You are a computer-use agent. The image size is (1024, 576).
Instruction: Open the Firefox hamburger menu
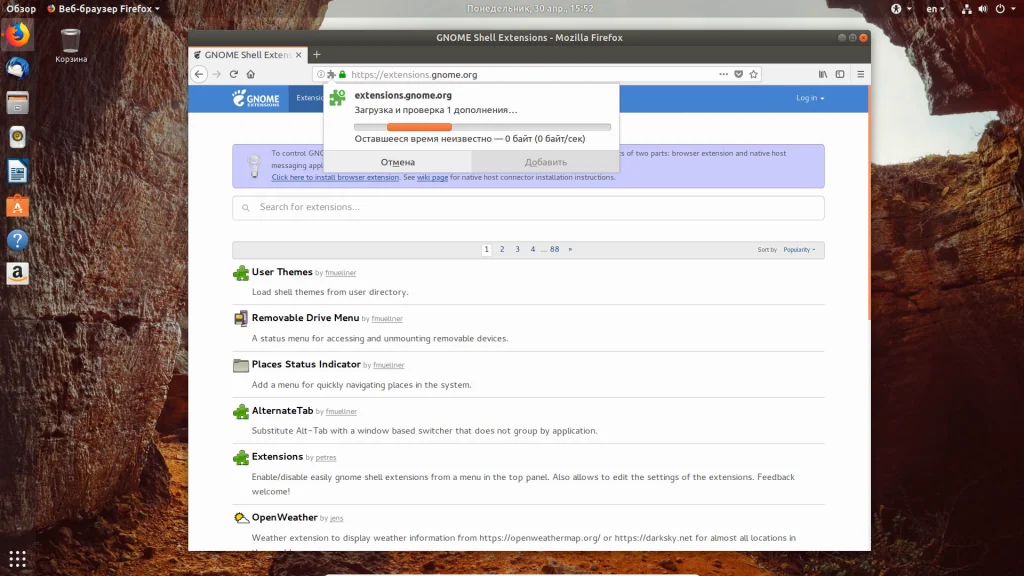click(x=860, y=74)
